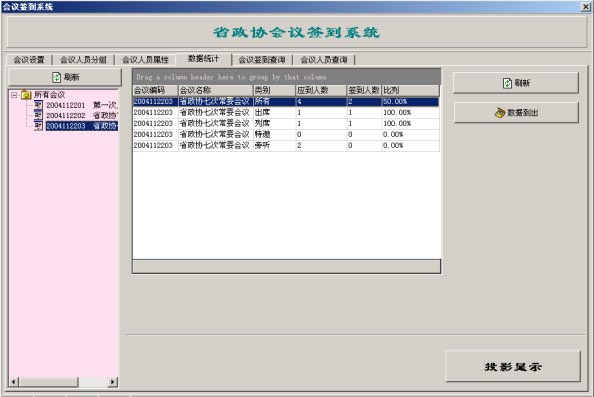Viewport: 594px width, 397px height.
Task: Select meeting 2004112203 in the tree
Action: [82, 126]
